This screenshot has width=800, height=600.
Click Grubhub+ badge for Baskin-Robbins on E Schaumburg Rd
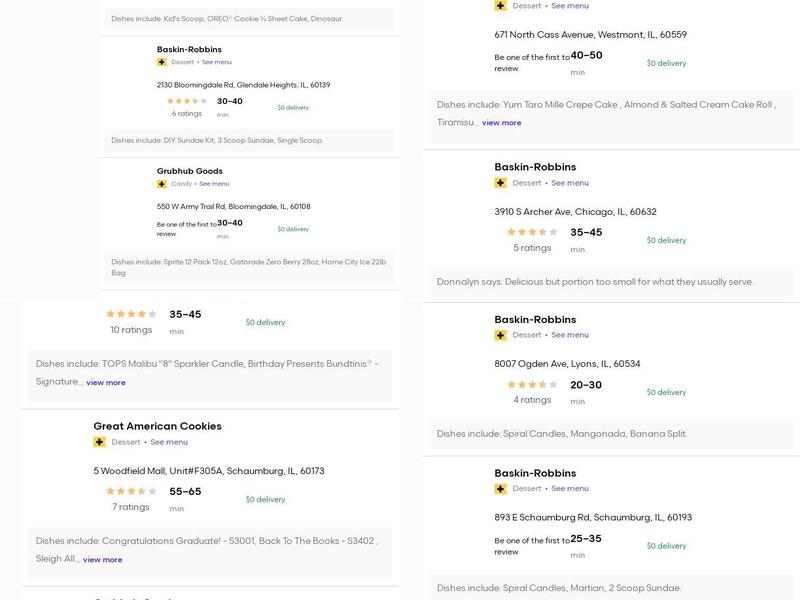click(x=500, y=489)
